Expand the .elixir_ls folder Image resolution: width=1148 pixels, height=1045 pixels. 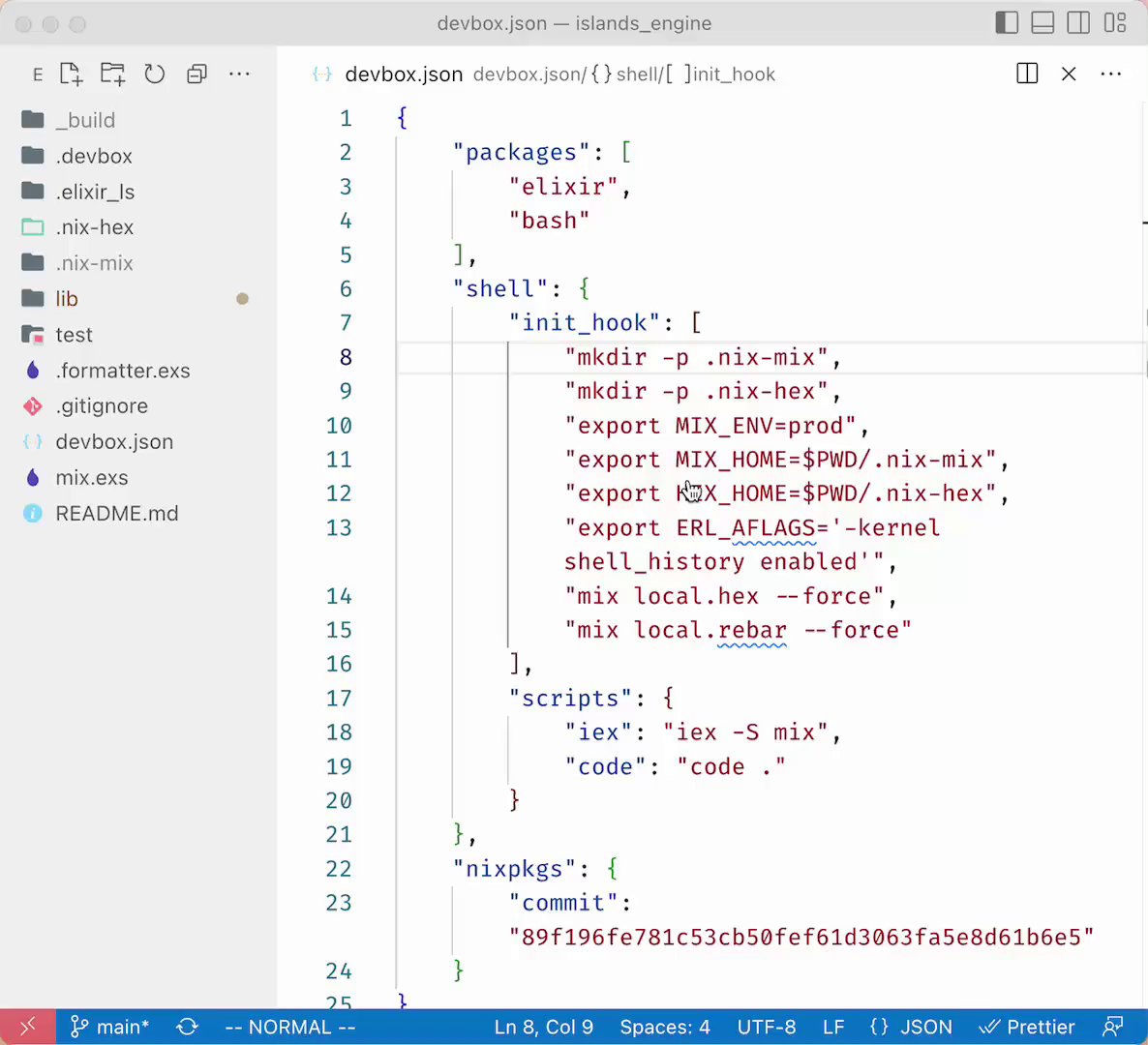[x=138, y=191]
